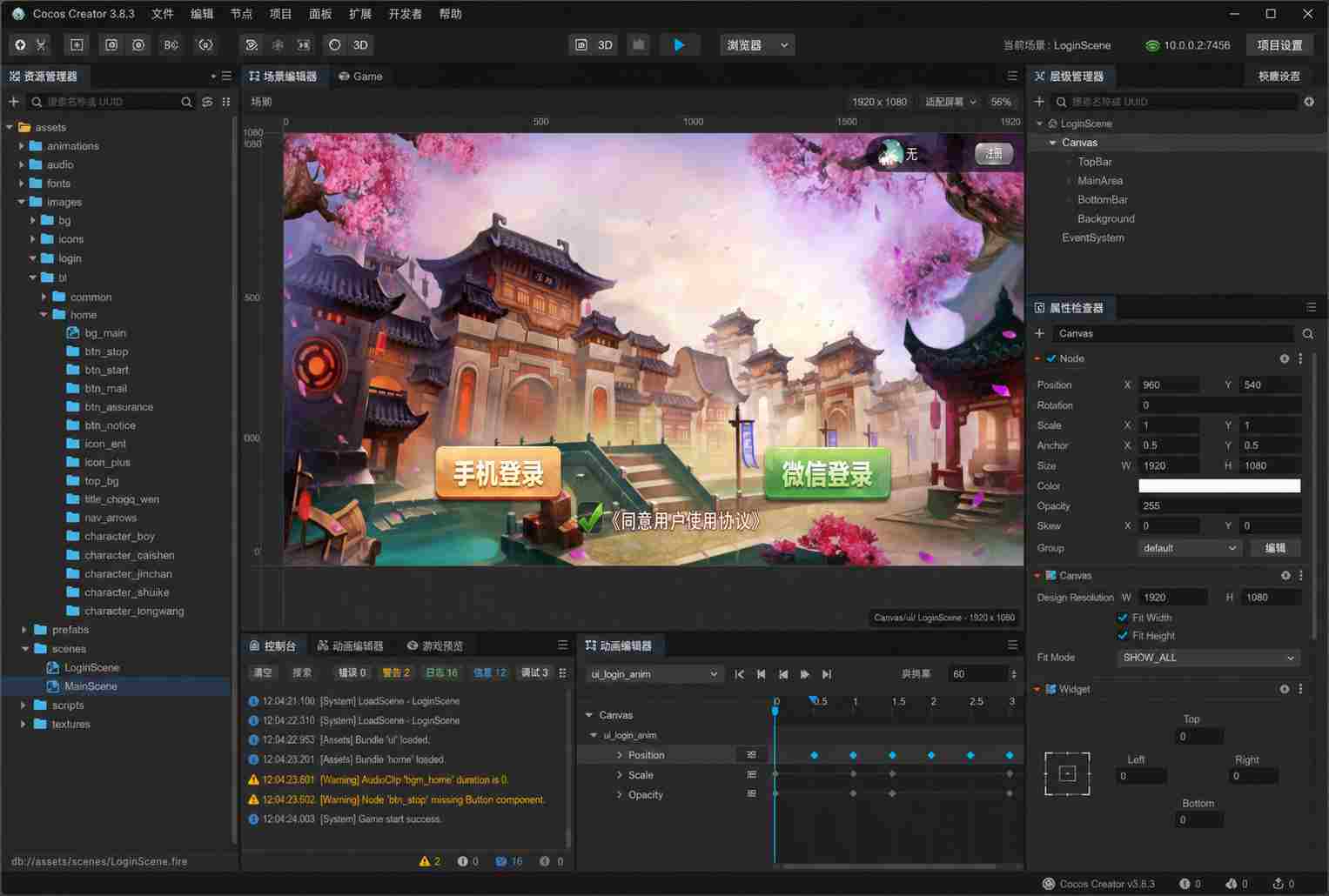Click the Opacity track options icon
Screen dimensions: 1329x896
(751, 794)
